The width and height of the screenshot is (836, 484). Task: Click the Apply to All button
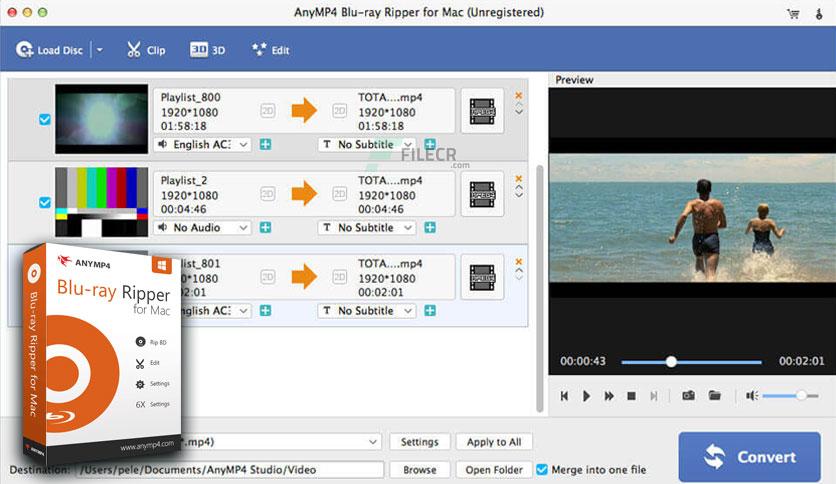coord(494,442)
